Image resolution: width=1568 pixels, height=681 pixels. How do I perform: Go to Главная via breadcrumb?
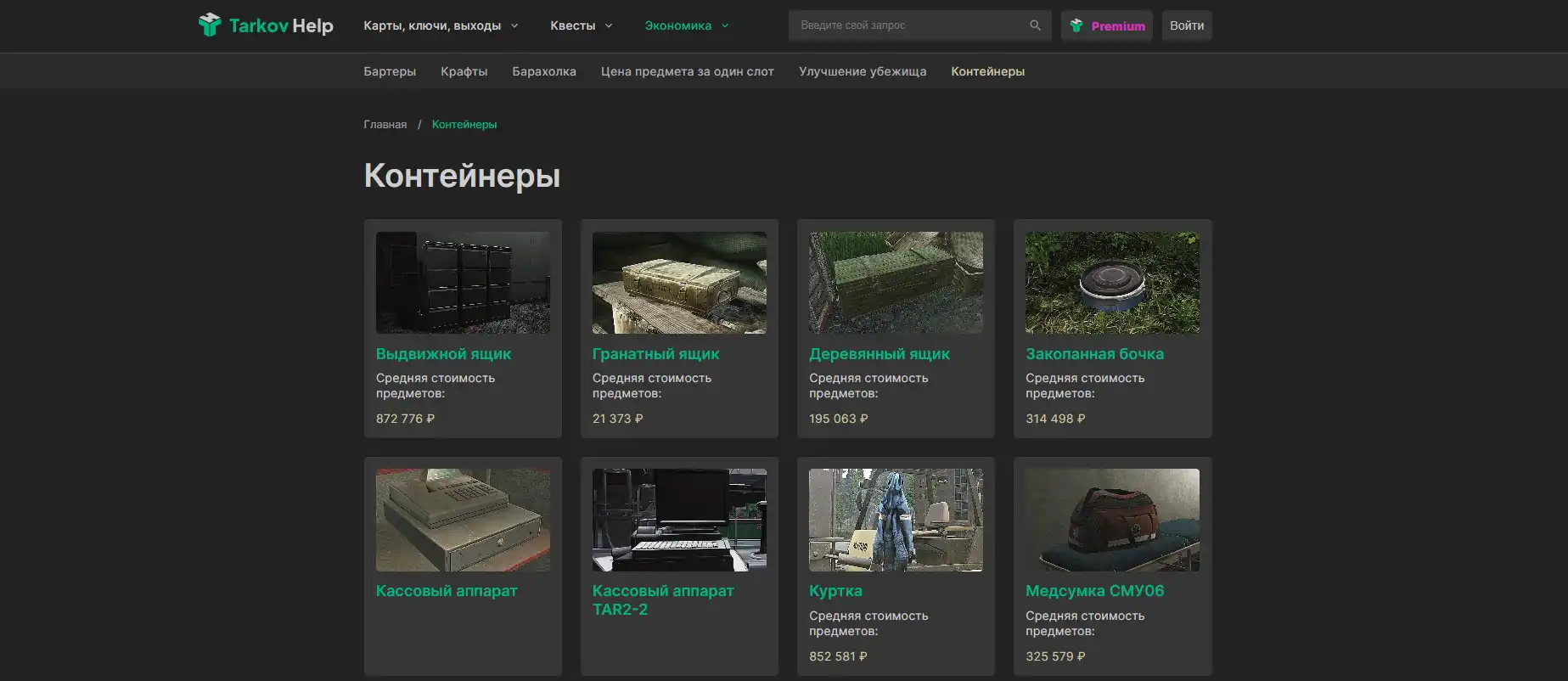pos(385,125)
